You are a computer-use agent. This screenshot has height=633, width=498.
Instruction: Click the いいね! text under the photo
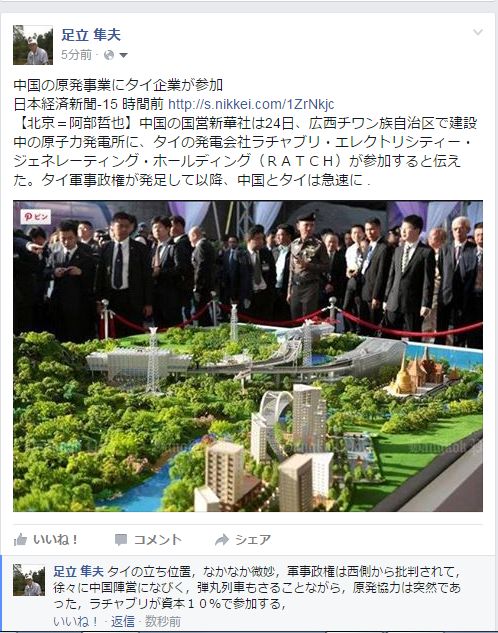coord(55,540)
